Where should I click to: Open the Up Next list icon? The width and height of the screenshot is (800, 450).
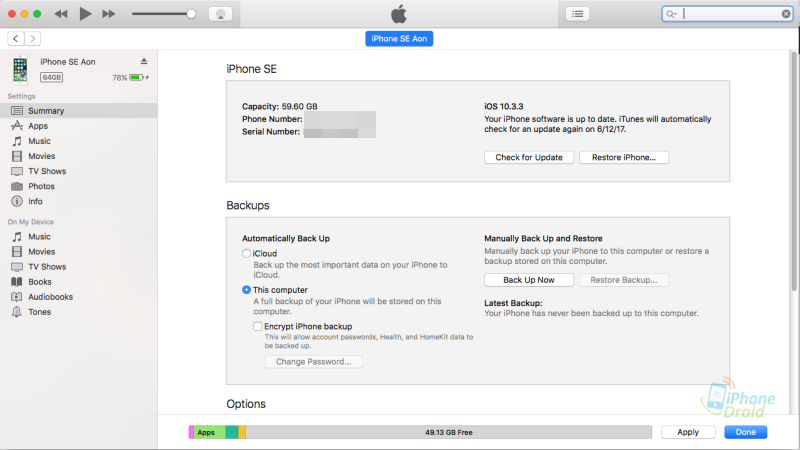pos(578,14)
